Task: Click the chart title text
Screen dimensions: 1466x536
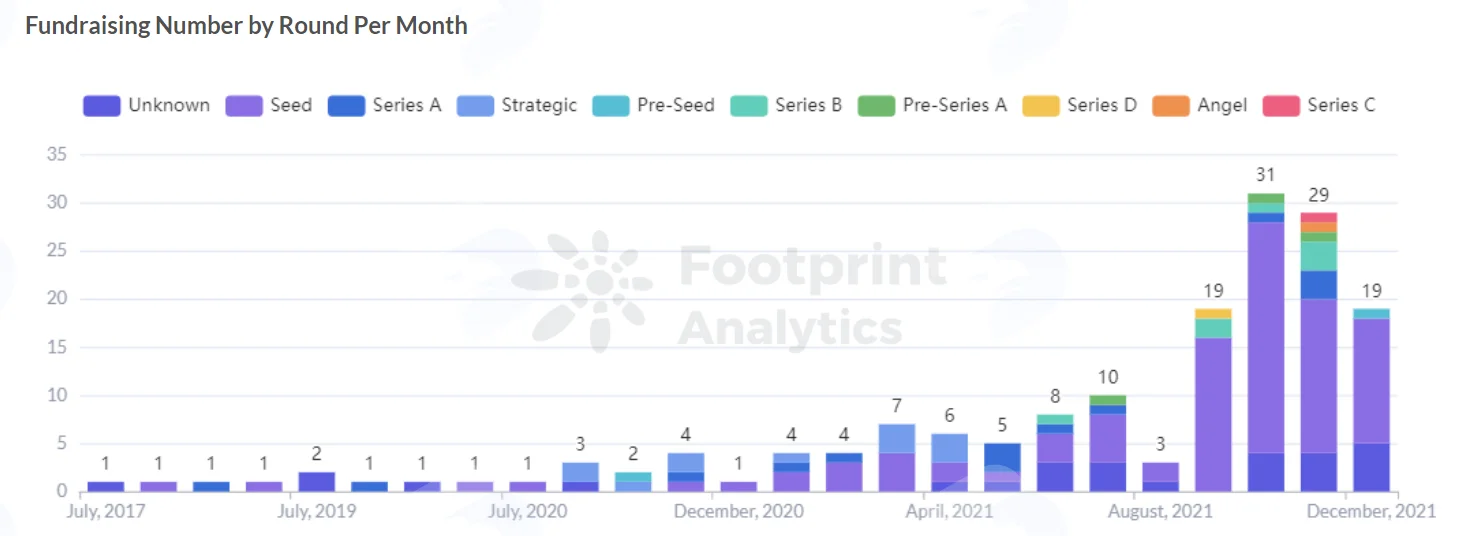Action: [246, 26]
